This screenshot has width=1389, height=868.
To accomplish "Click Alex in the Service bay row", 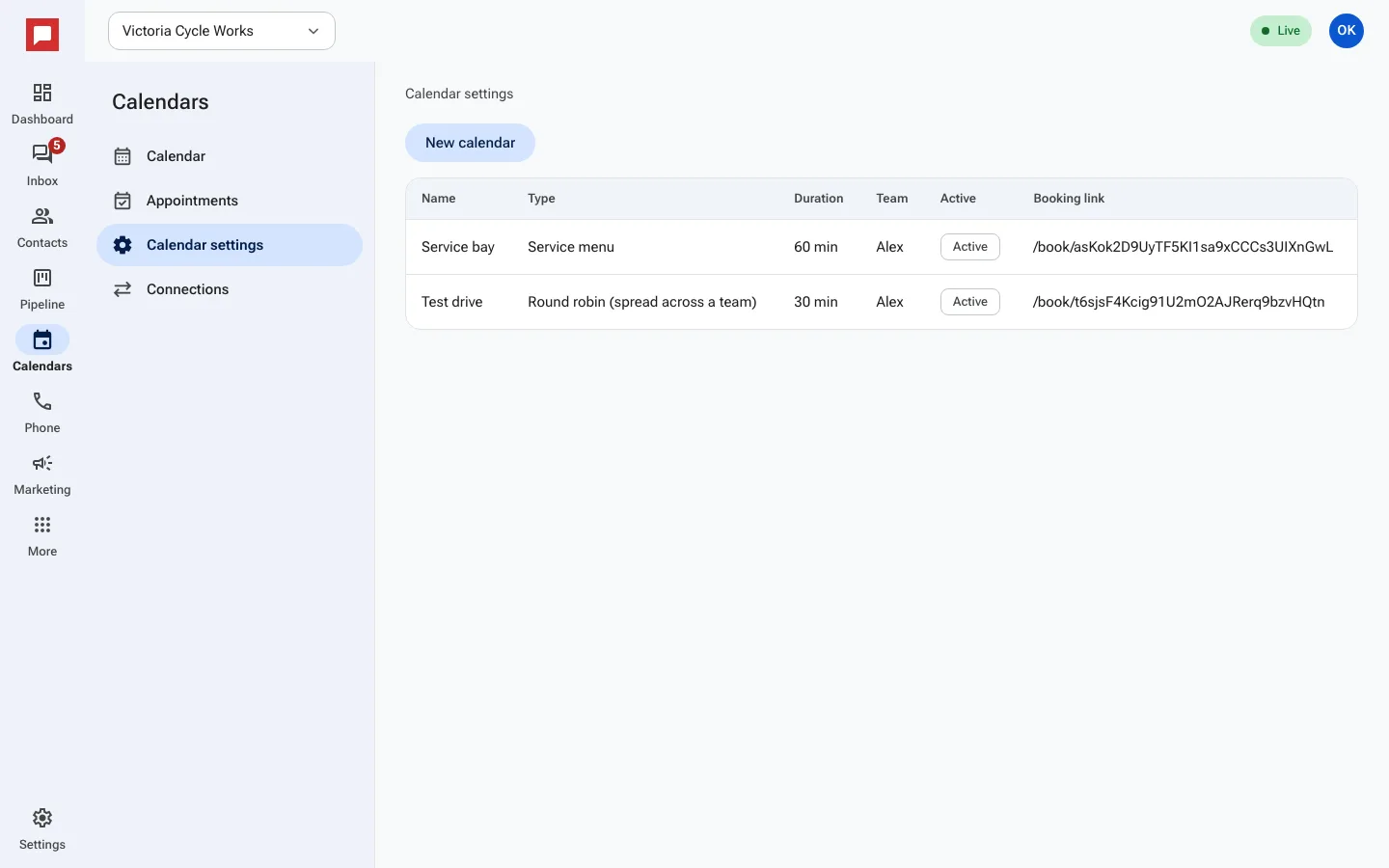I will pos(889,247).
